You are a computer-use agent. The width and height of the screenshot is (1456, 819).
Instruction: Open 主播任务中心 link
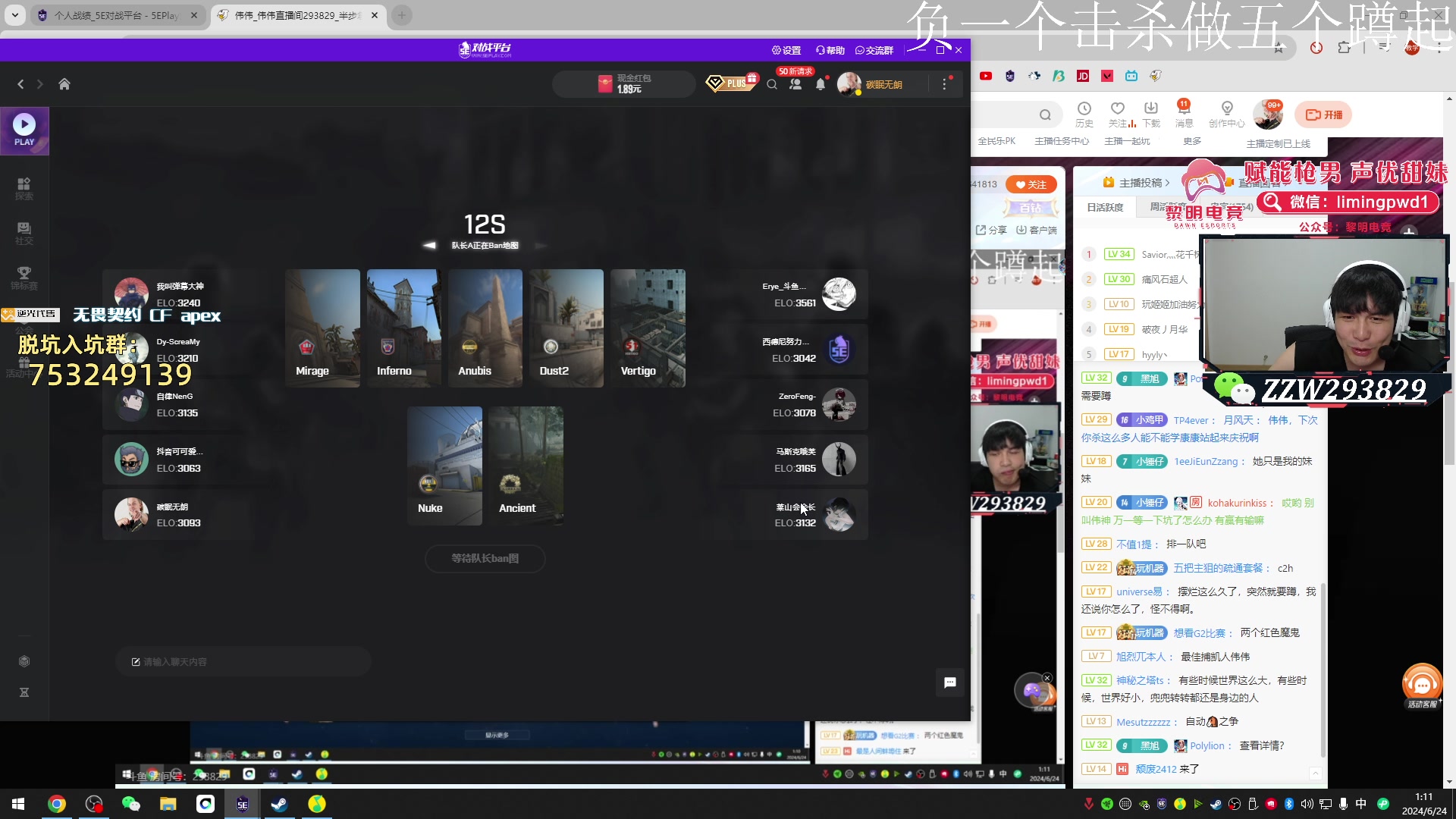1062,141
